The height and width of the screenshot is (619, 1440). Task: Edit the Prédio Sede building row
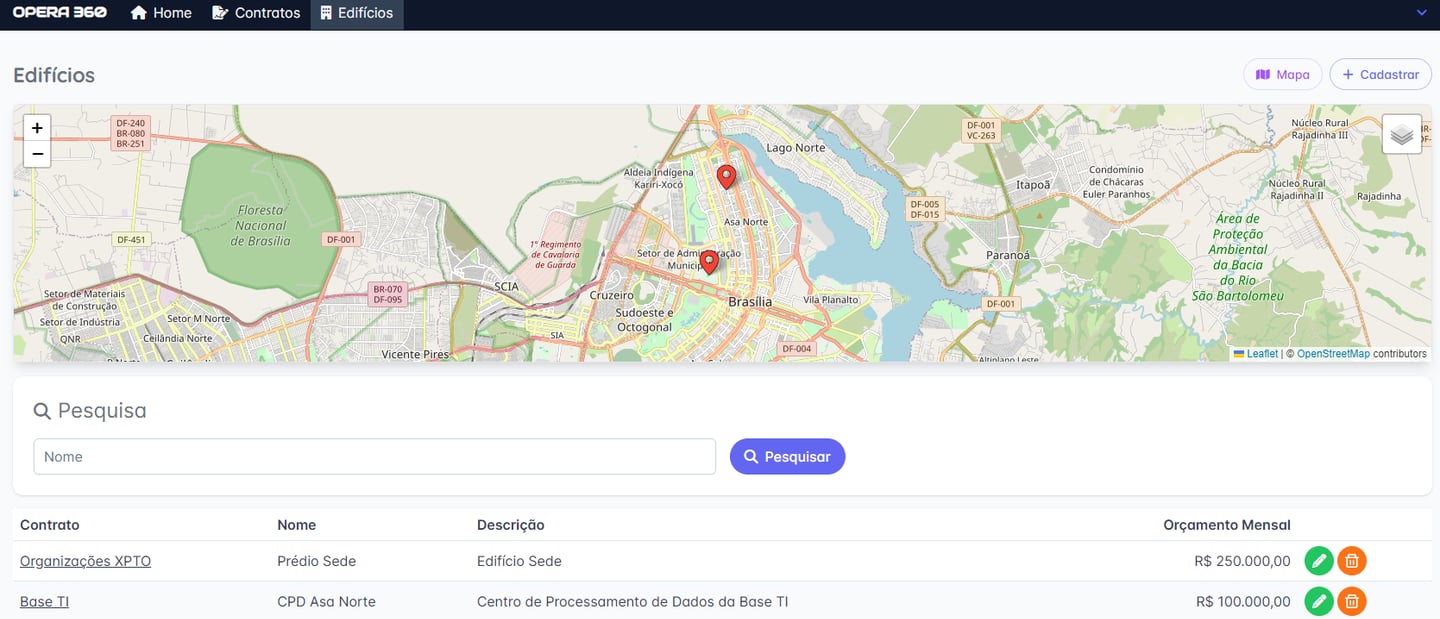[1319, 561]
